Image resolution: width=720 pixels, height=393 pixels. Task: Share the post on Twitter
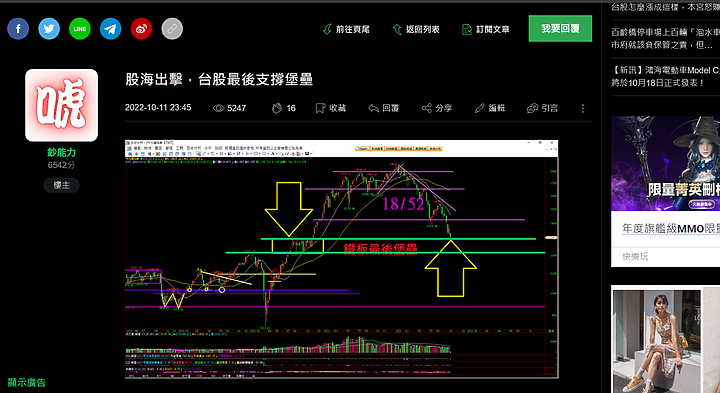pos(49,29)
